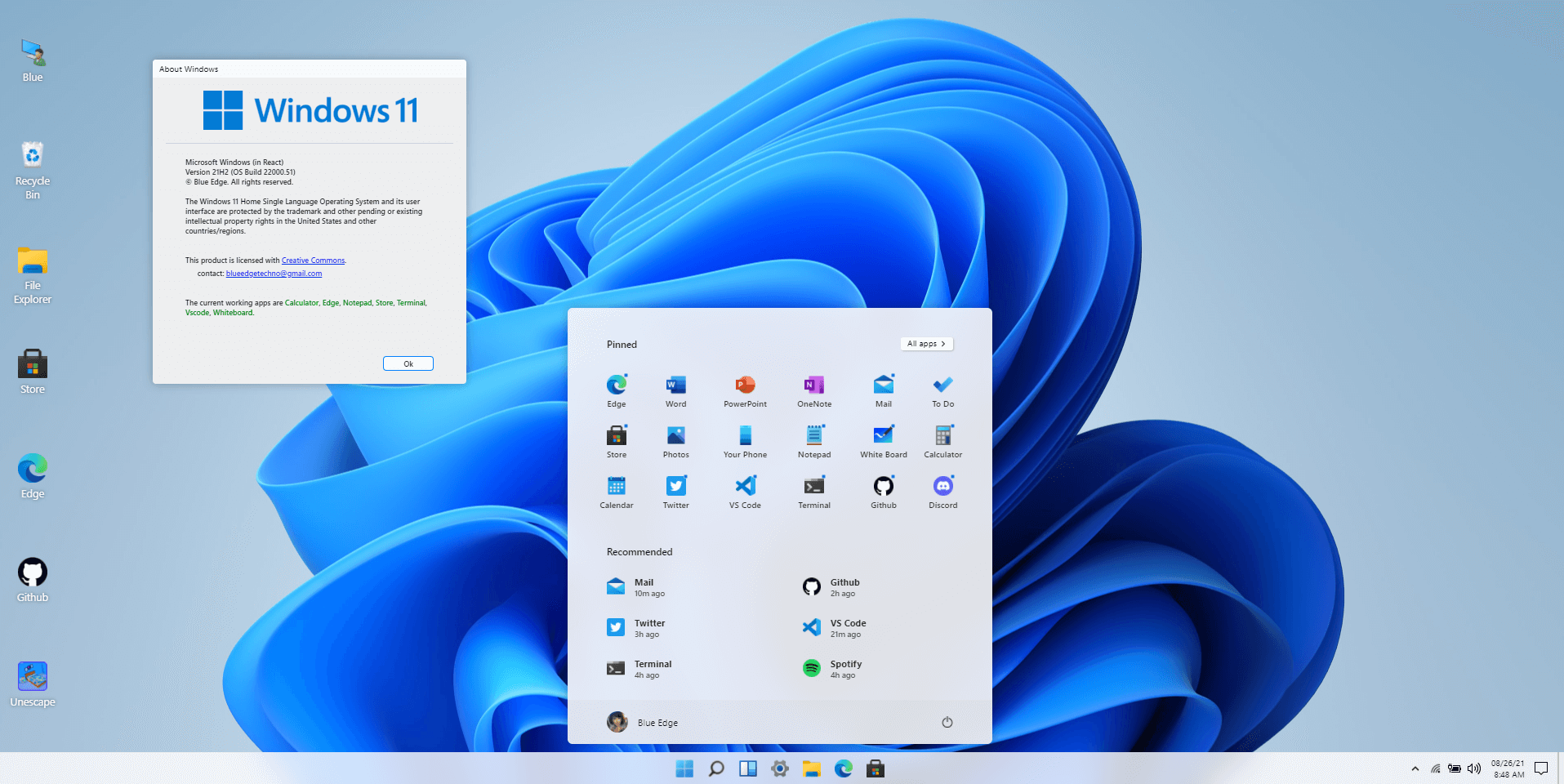Image resolution: width=1564 pixels, height=784 pixels.
Task: Click Ok in About Windows dialog
Action: coord(408,363)
